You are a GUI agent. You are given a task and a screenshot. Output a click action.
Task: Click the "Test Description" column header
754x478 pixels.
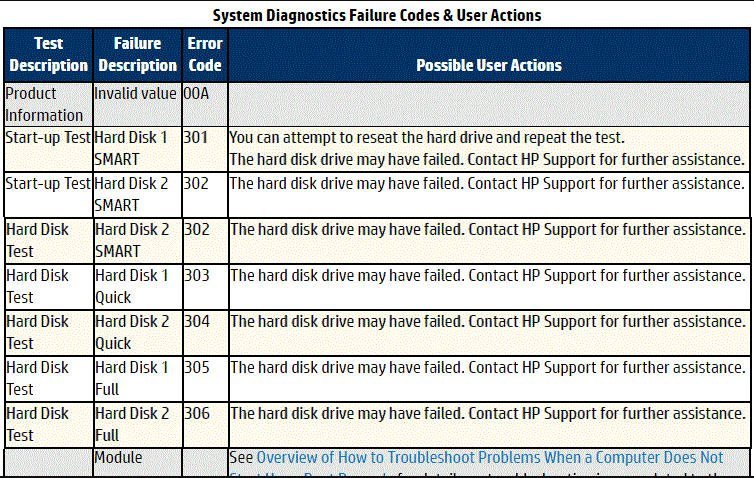tap(48, 54)
